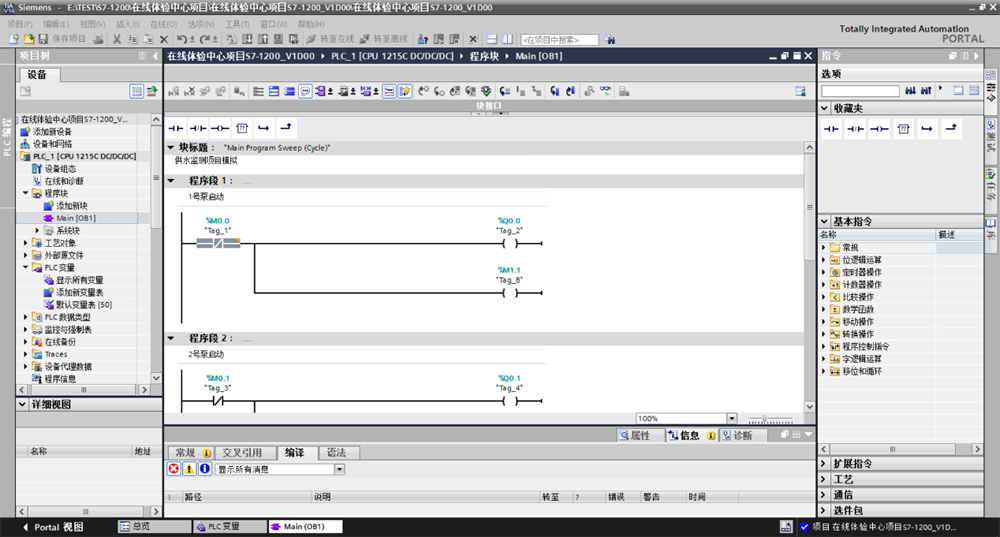
Task: Insert output coil from editor favorites bar
Action: [220, 128]
